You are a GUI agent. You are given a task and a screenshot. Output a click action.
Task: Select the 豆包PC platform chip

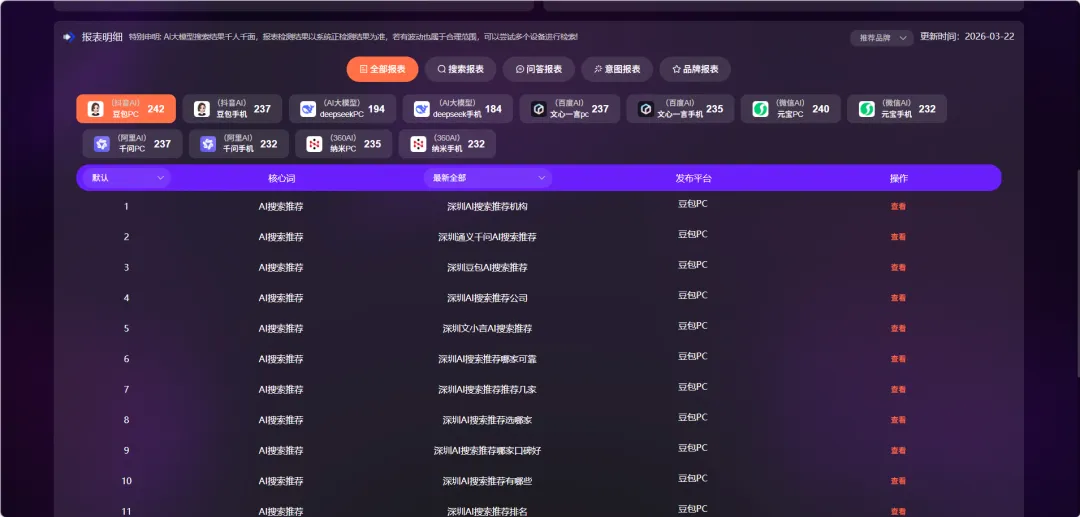[x=126, y=109]
